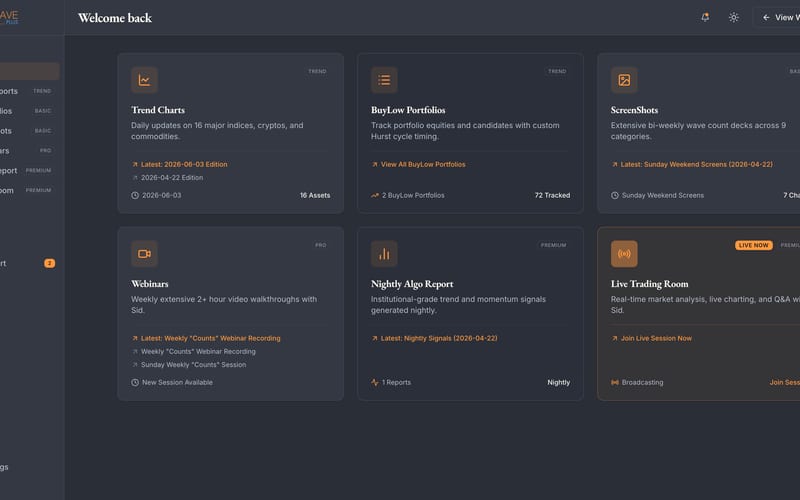Click the 72 Tracked text
This screenshot has width=800, height=500.
552,195
